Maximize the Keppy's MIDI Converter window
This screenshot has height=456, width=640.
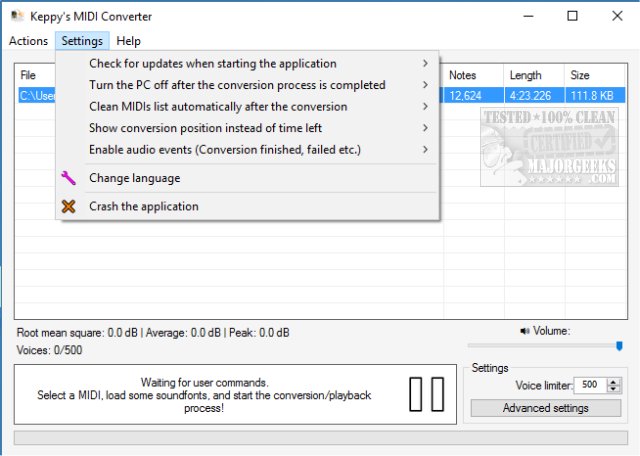572,16
